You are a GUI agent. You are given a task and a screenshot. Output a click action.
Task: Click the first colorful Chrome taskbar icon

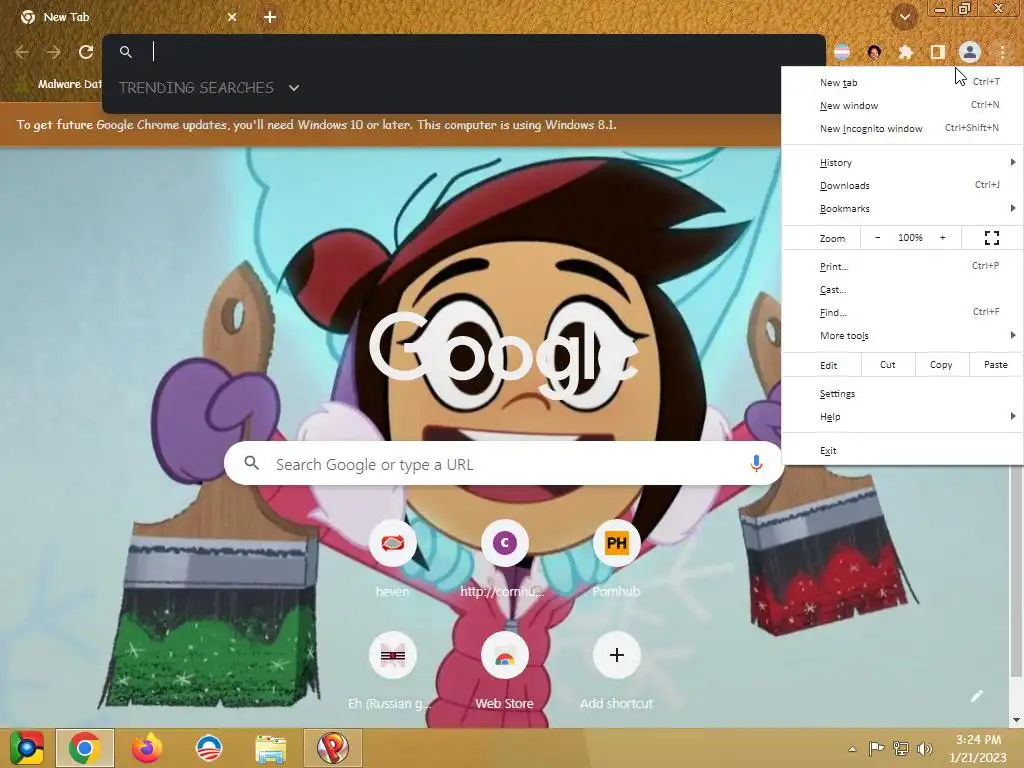pos(26,748)
